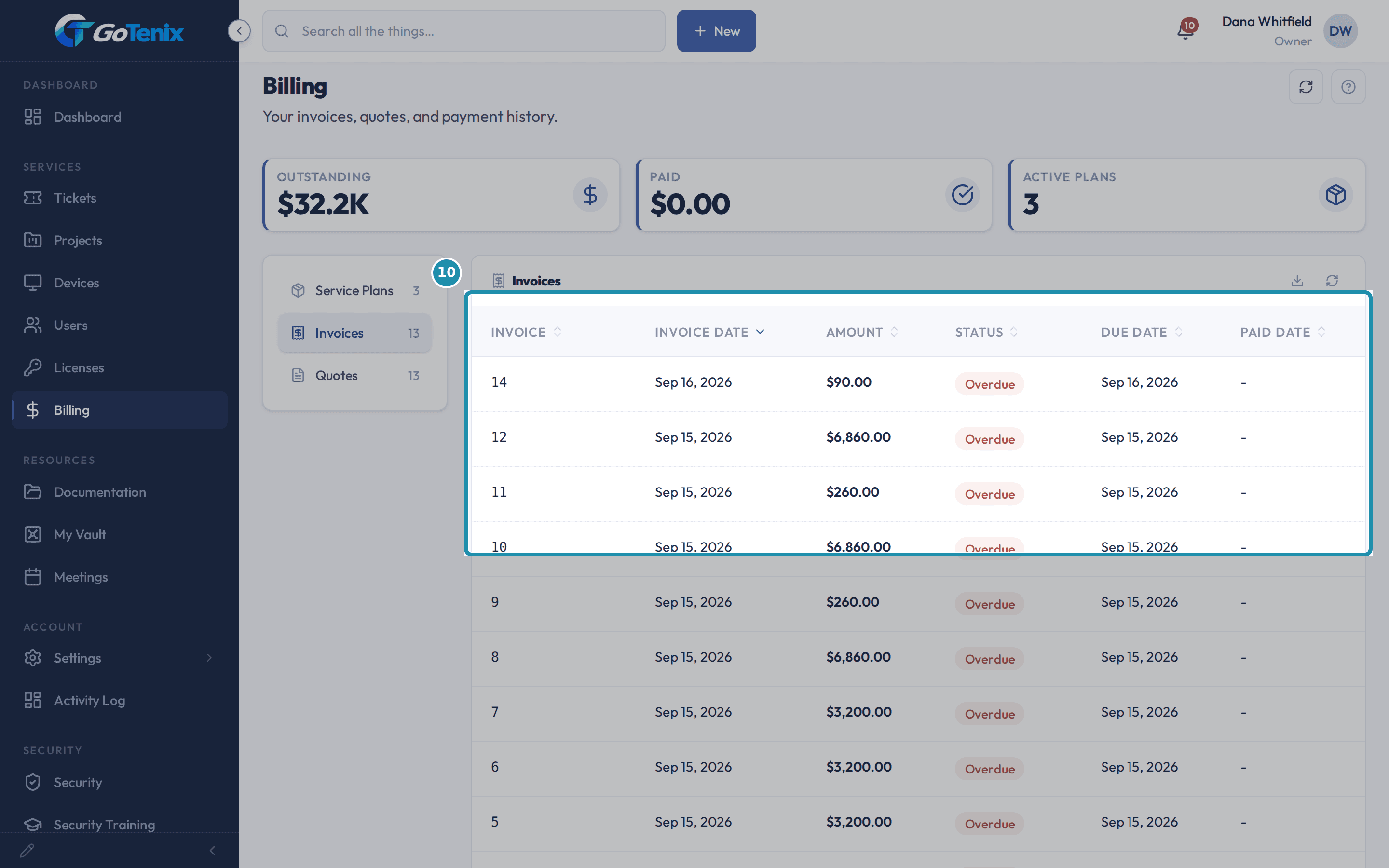Sort by the Invoice Date column
This screenshot has width=1389, height=868.
pyautogui.click(x=709, y=332)
